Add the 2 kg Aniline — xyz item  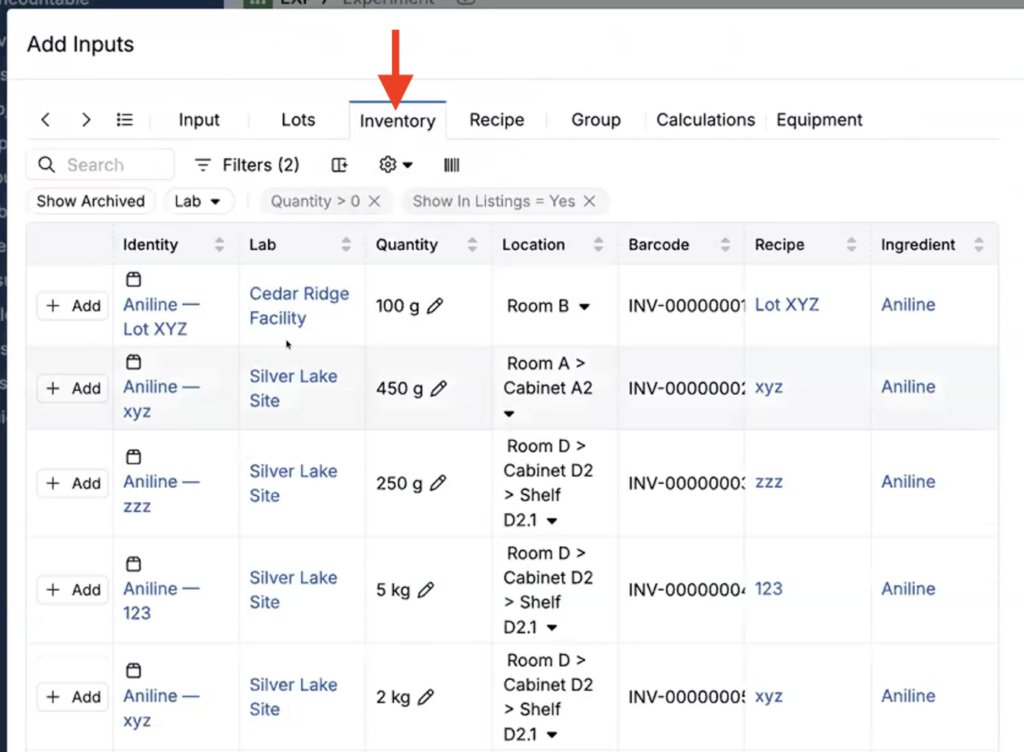coord(72,697)
